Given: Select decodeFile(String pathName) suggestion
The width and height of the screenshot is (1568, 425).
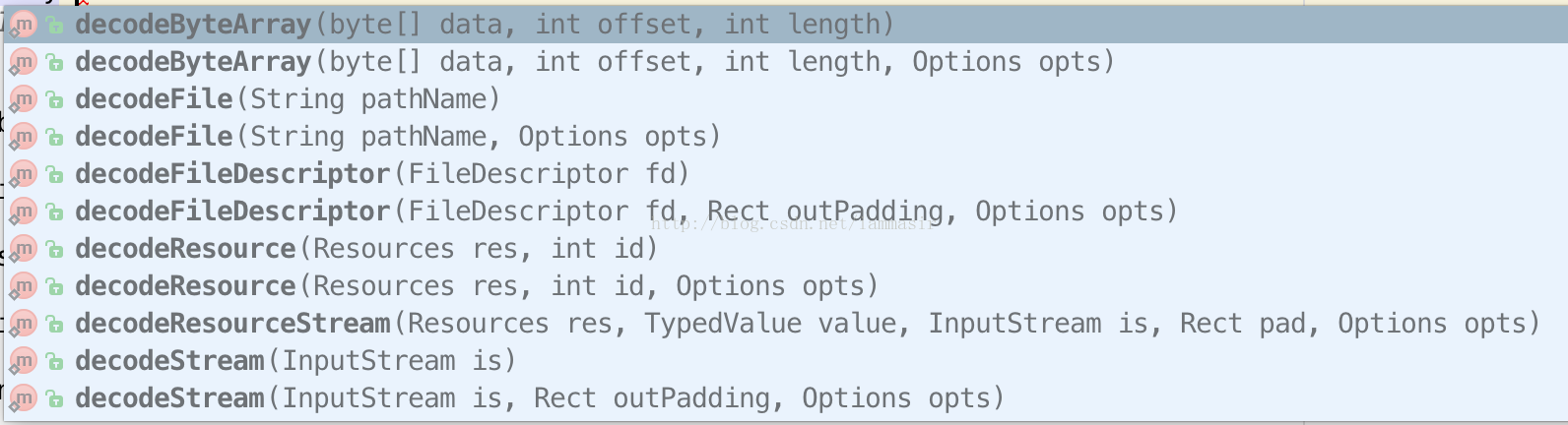Looking at the screenshot, I should coord(288,98).
